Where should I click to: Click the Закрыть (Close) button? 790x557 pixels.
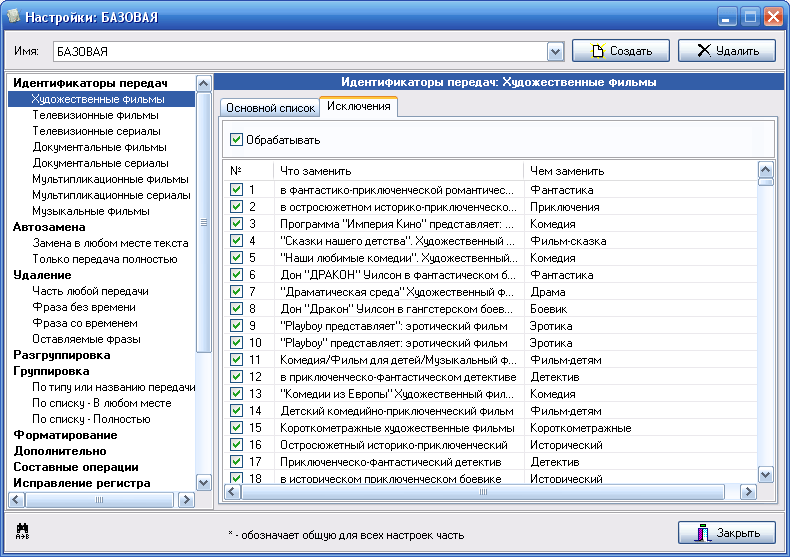[x=727, y=533]
